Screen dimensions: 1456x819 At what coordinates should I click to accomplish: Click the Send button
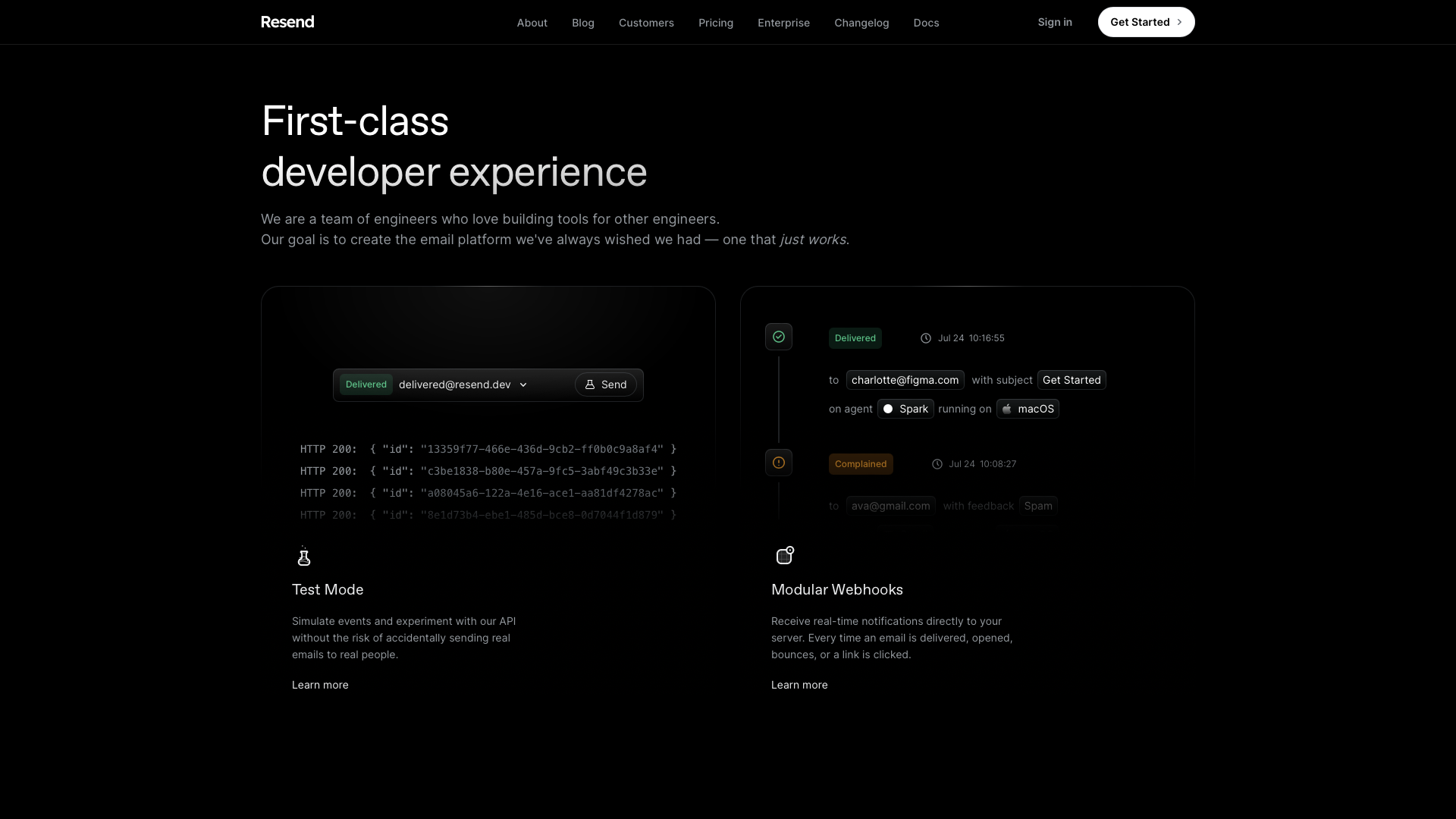[x=605, y=384]
